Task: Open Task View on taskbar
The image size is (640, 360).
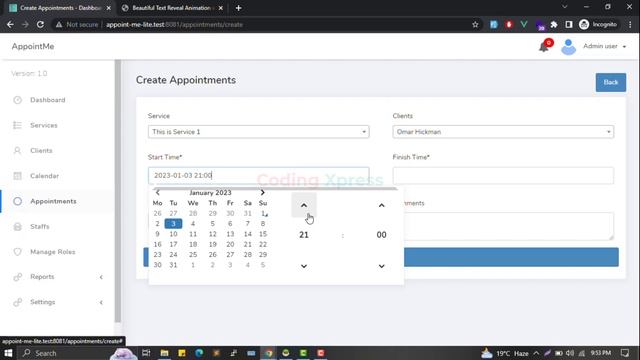Action: tap(146, 353)
